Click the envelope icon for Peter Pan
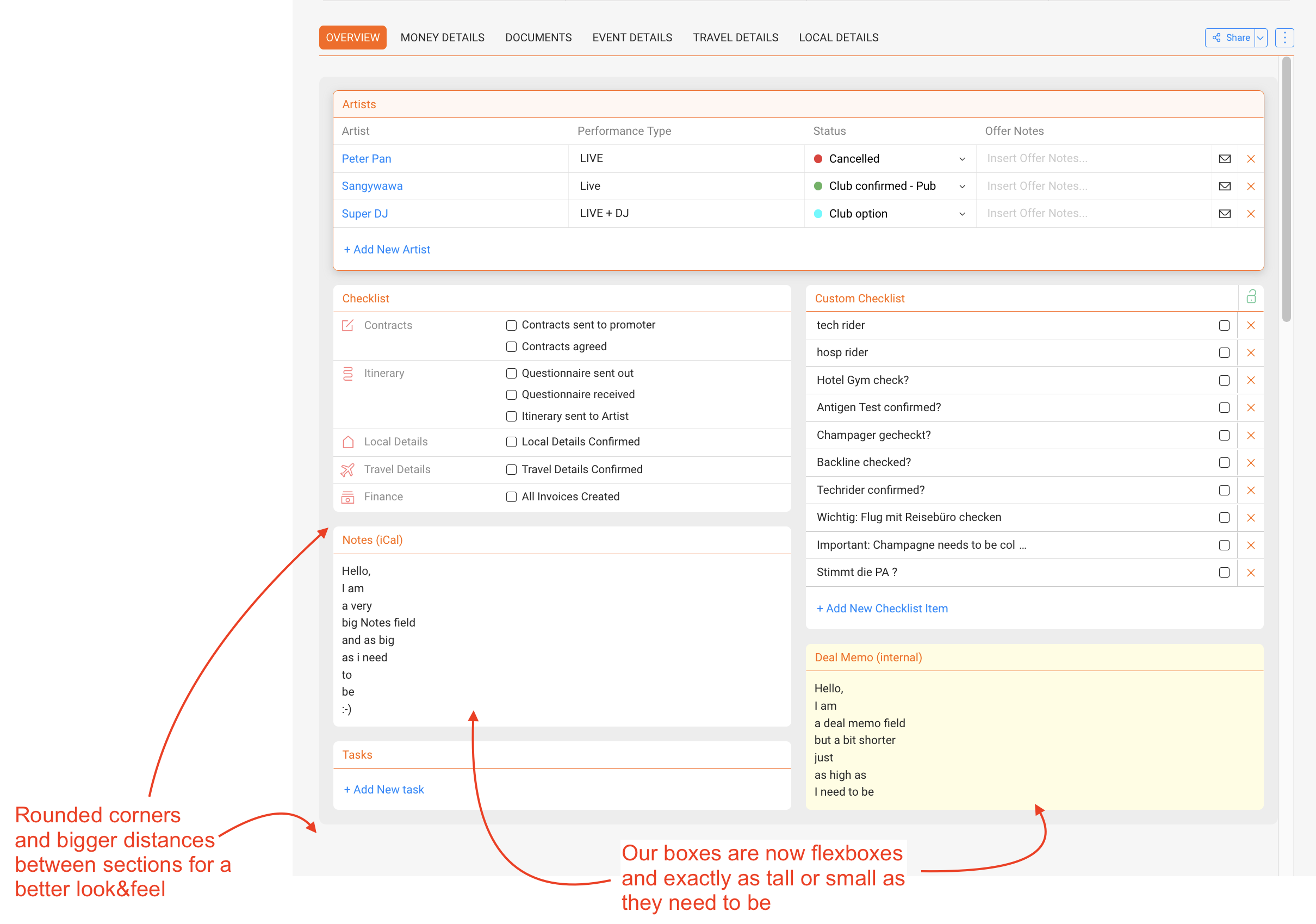1316x924 pixels. 1224,159
